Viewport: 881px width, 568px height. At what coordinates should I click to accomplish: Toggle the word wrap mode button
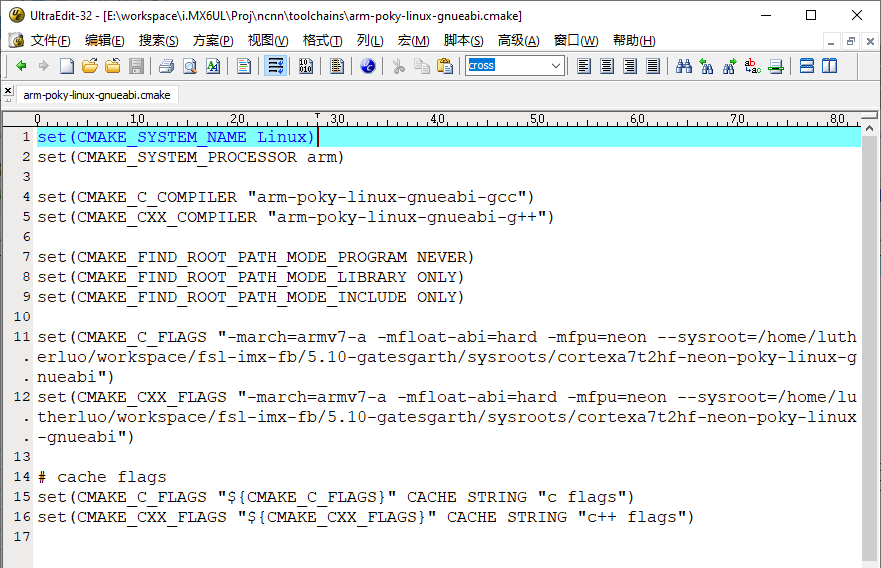coord(276,66)
